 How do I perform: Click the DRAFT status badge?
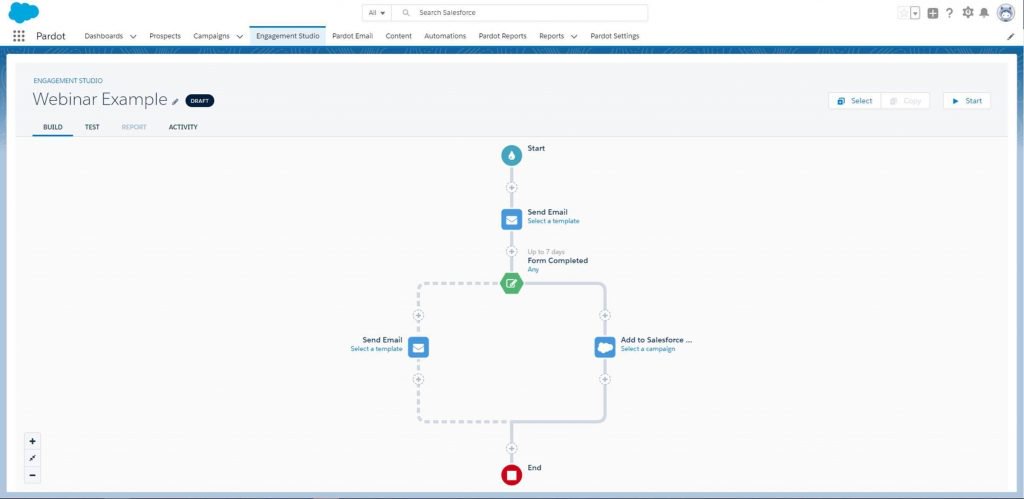[200, 101]
